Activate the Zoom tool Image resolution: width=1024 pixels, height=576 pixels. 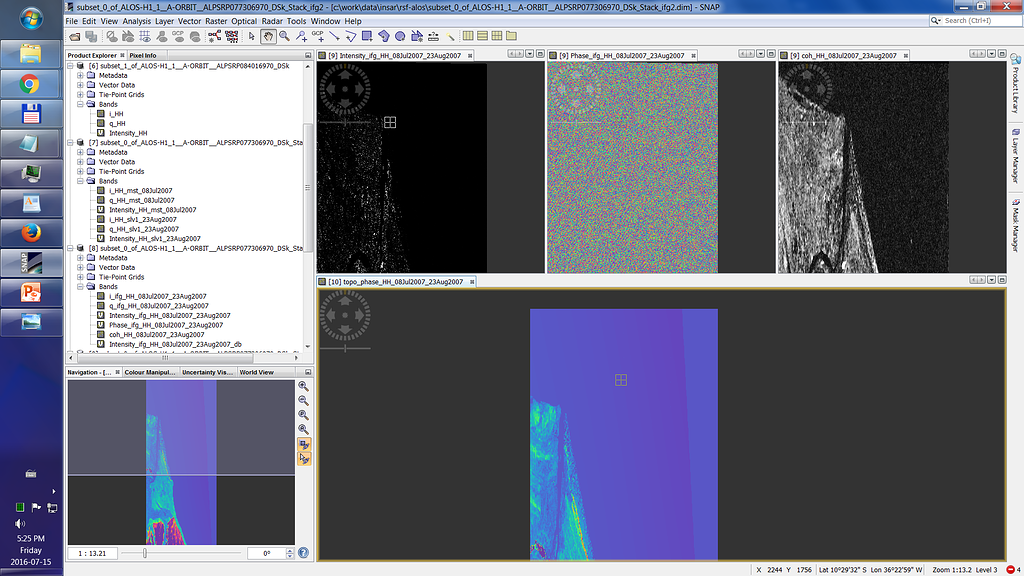(x=283, y=36)
